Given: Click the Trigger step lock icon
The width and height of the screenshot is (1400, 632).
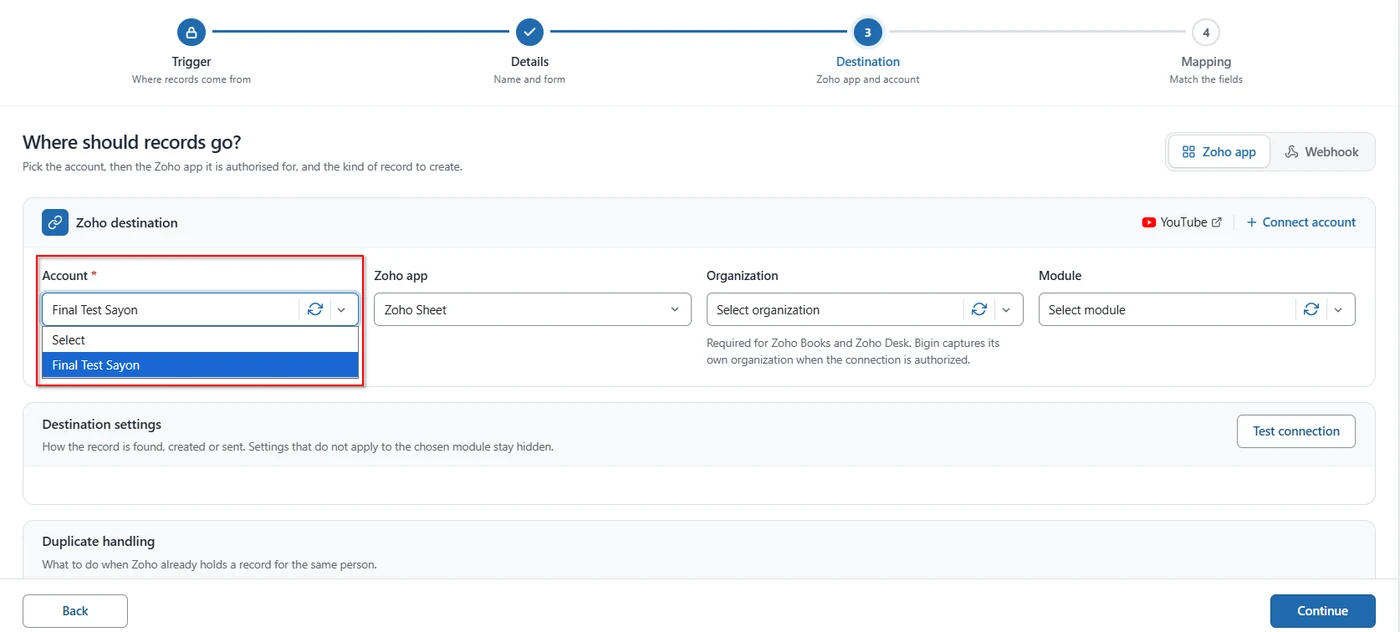Looking at the screenshot, I should pyautogui.click(x=191, y=32).
